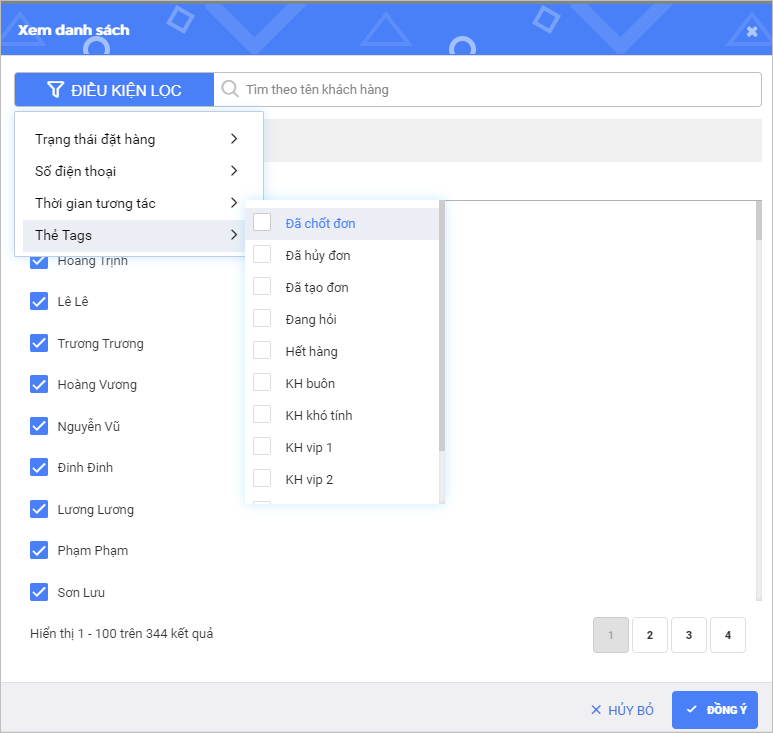773x733 pixels.
Task: Open the 'ĐIỀU KIỆN LỌC' filter button
Action: [114, 90]
